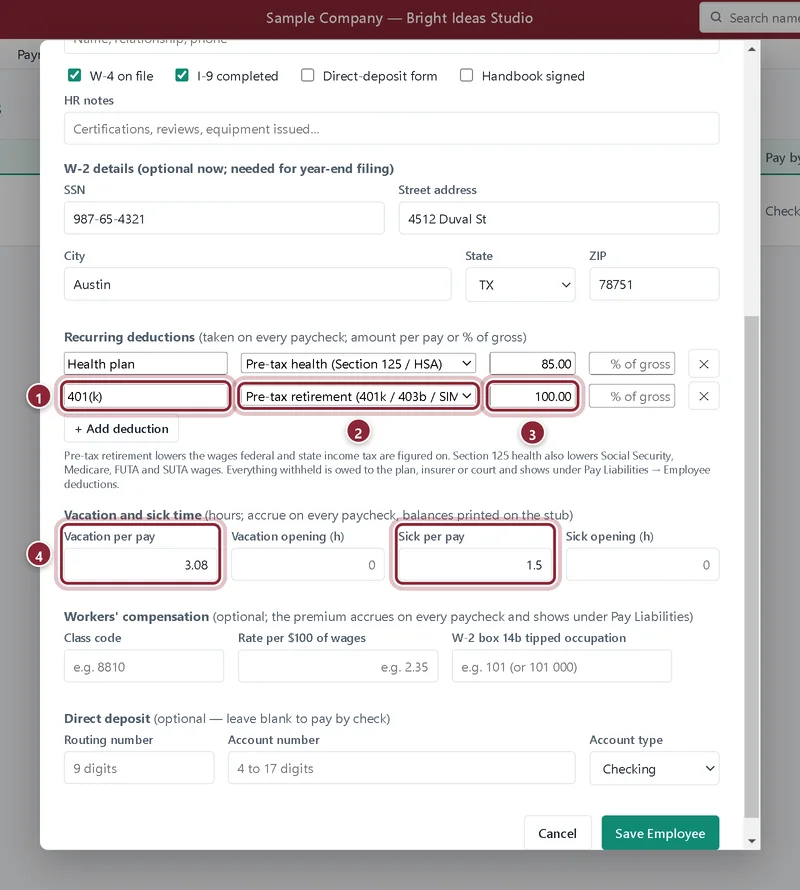Viewport: 800px width, 890px height.
Task: Open Pre-tax retirement deduction type dropdown
Action: tap(358, 396)
